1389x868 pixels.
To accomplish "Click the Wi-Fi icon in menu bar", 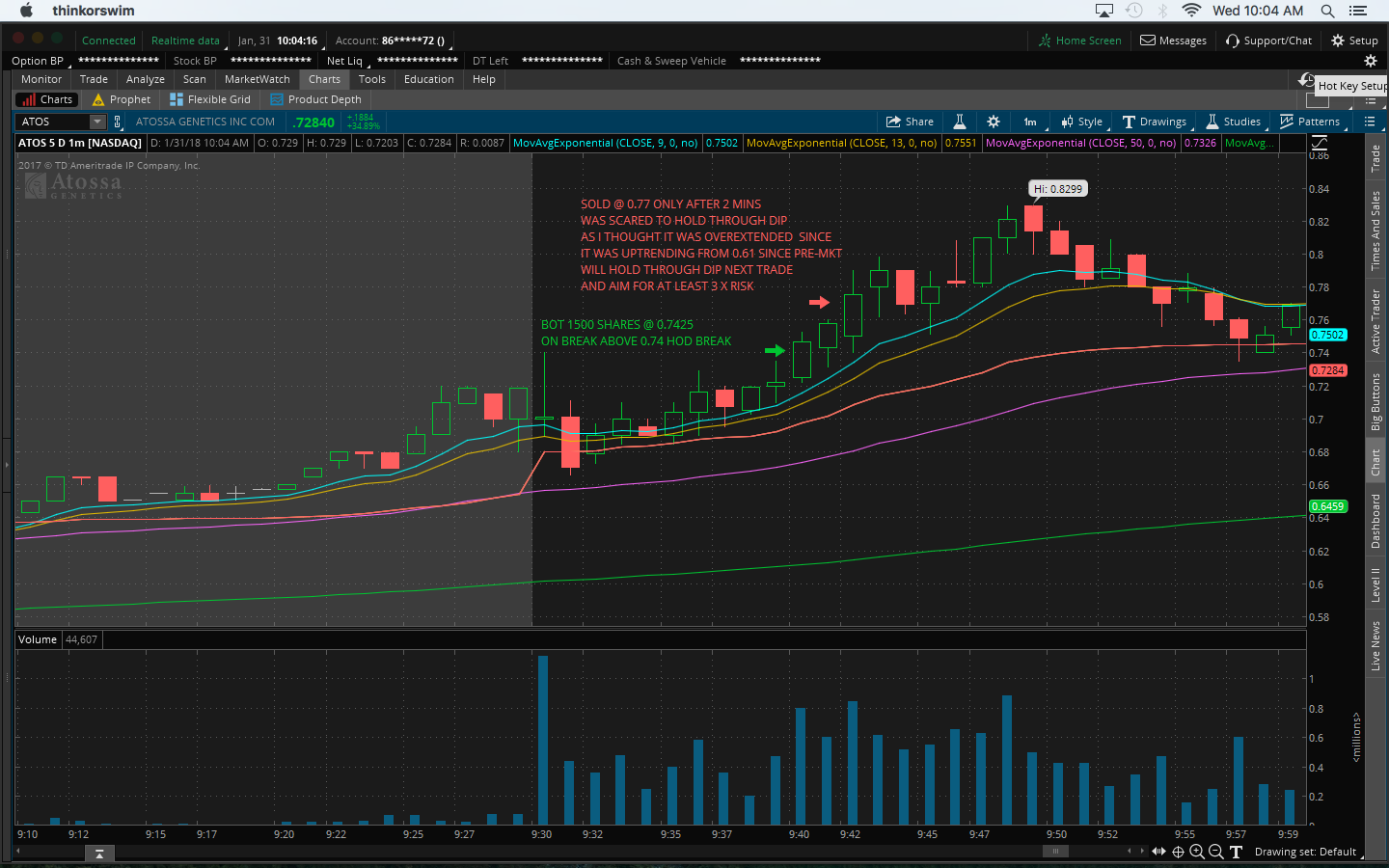I will coord(1191,11).
